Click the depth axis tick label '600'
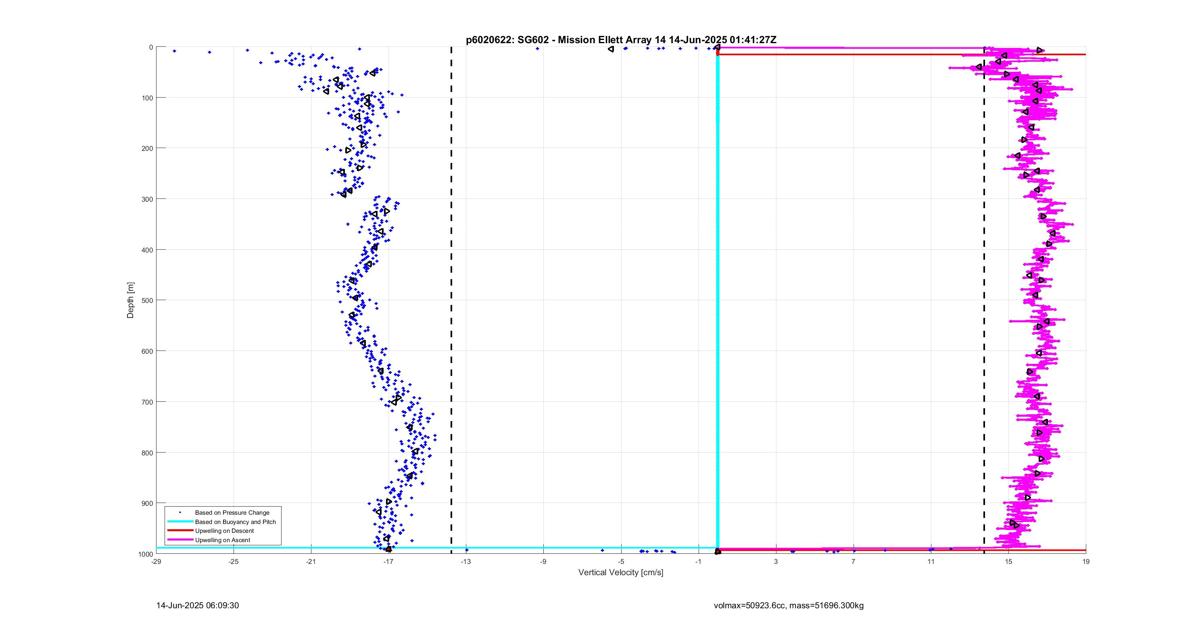Image resolution: width=1200 pixels, height=622 pixels. coord(146,351)
